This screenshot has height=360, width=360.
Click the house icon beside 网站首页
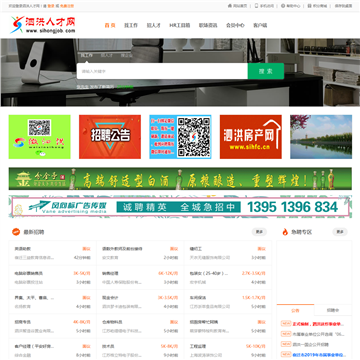coord(230,6)
